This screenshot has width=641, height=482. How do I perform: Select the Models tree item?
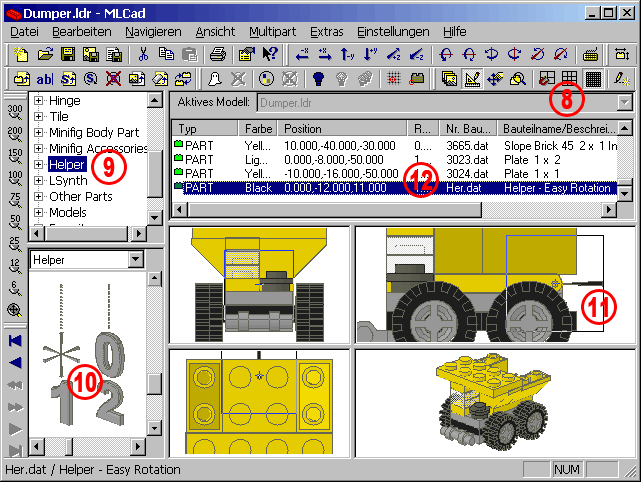coord(68,213)
